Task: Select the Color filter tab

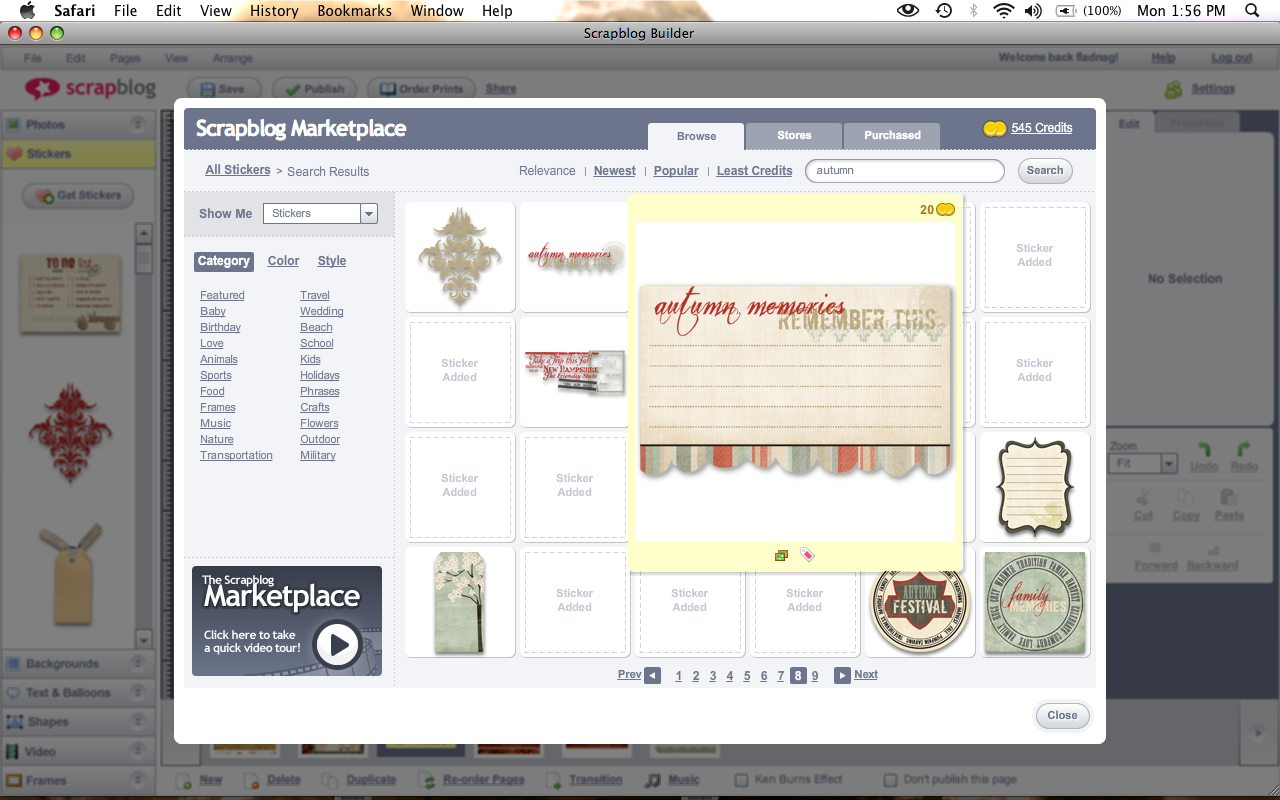Action: tap(283, 261)
